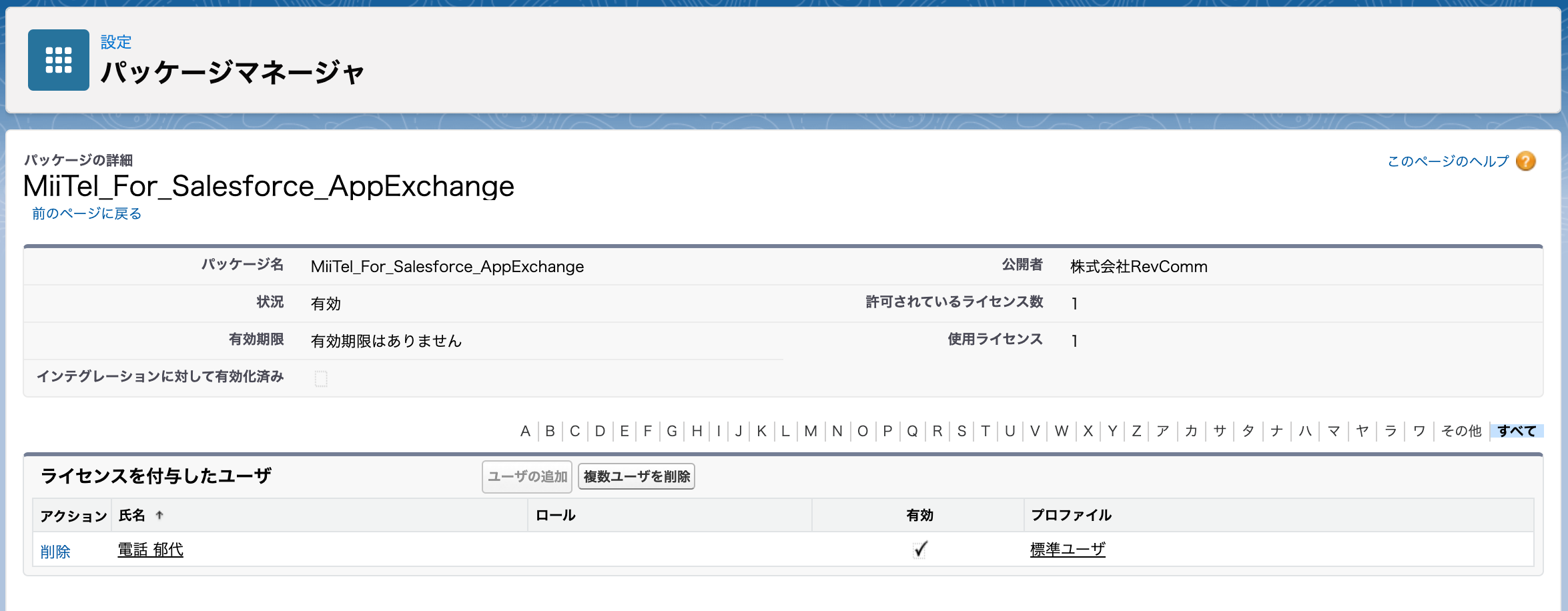Filter users by letter T
This screenshot has width=1568, height=611.
pos(985,431)
